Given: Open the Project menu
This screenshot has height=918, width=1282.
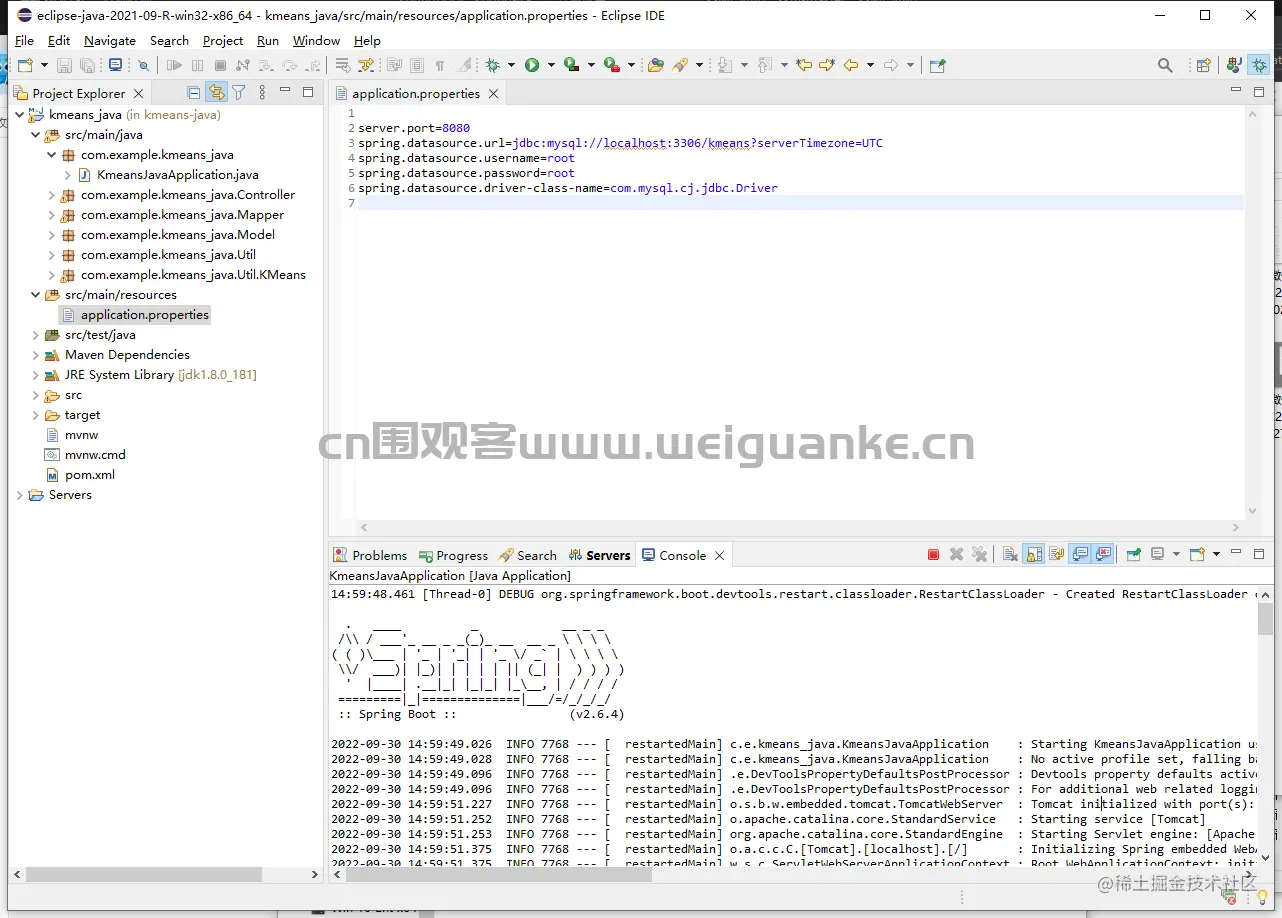Looking at the screenshot, I should point(223,41).
